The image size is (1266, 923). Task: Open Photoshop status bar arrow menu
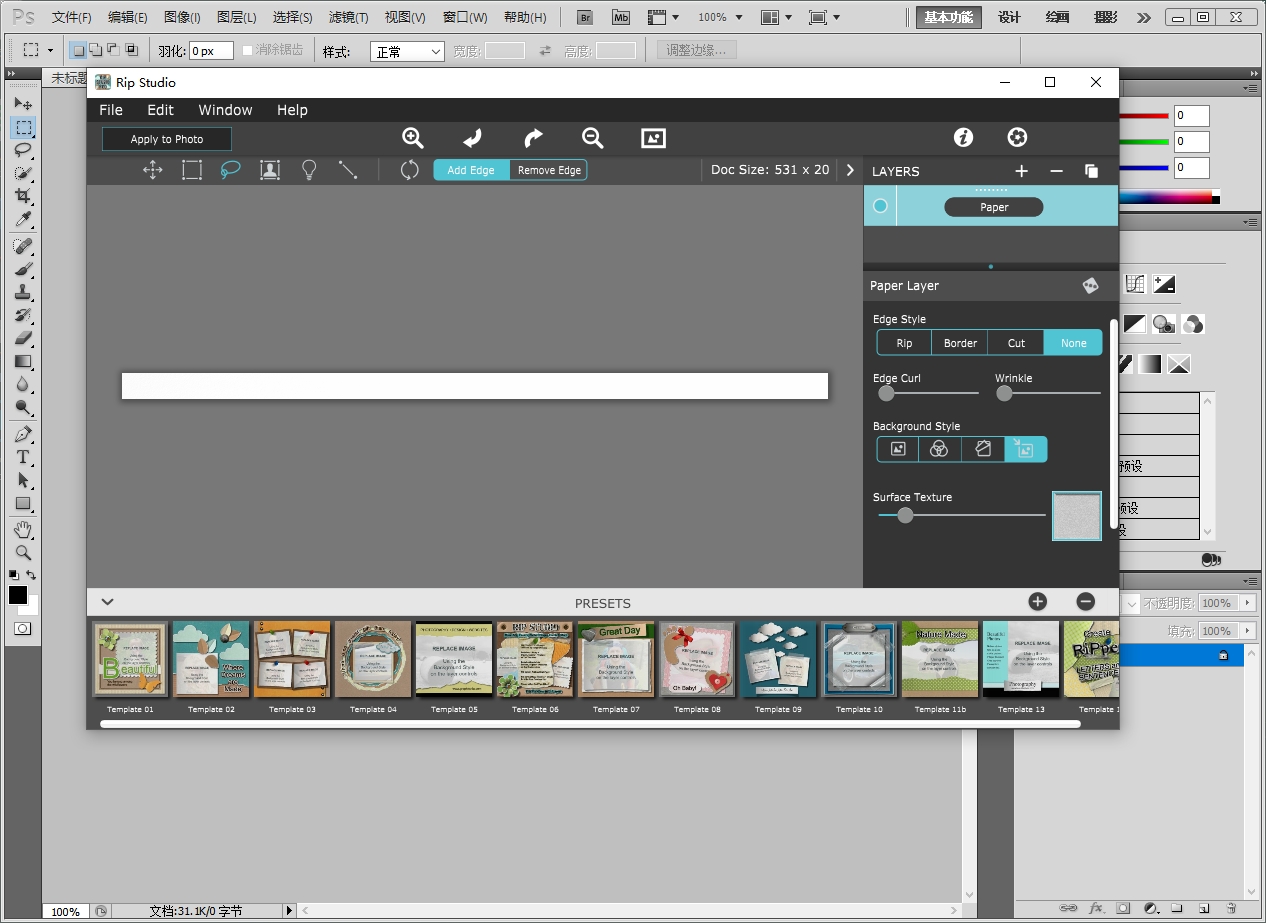290,911
